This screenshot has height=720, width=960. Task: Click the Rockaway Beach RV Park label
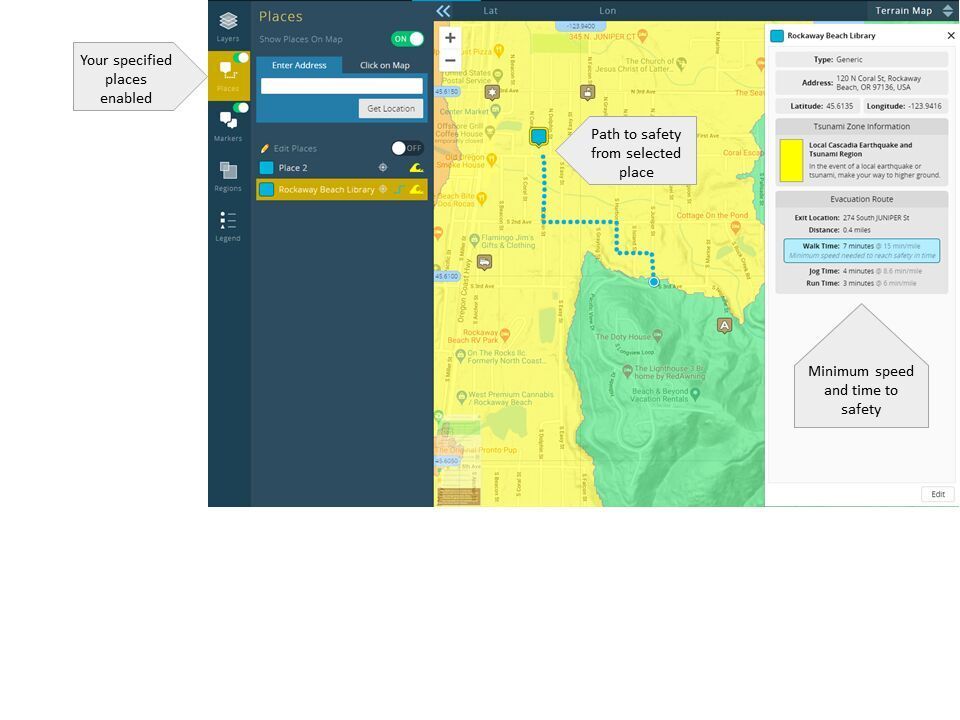point(473,336)
